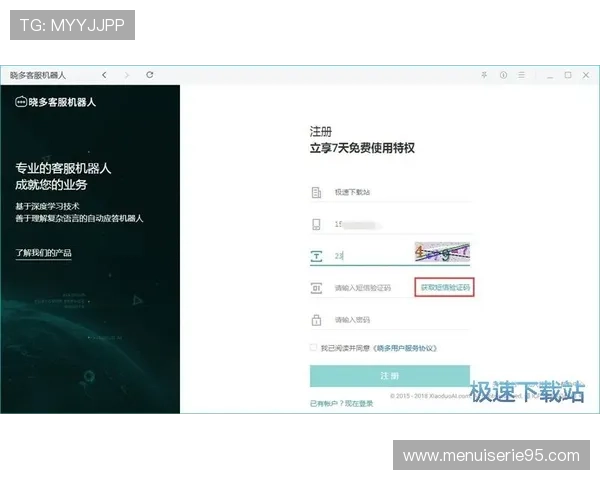Open the info icon in title bar
Screen dimensions: 600x480
503,75
